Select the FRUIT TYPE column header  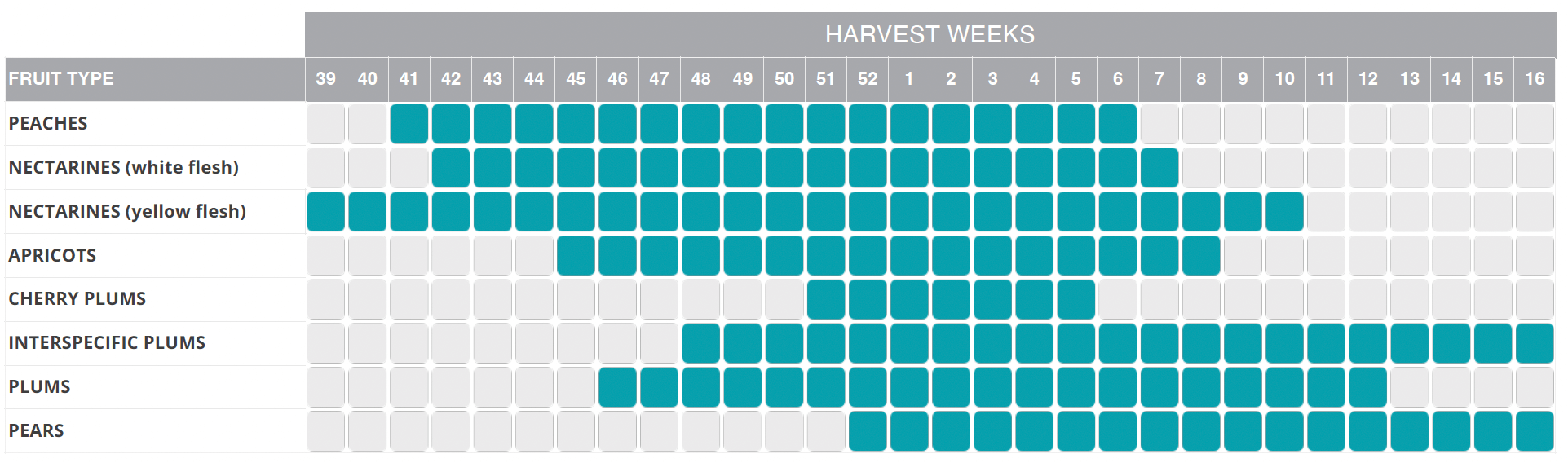(x=61, y=79)
